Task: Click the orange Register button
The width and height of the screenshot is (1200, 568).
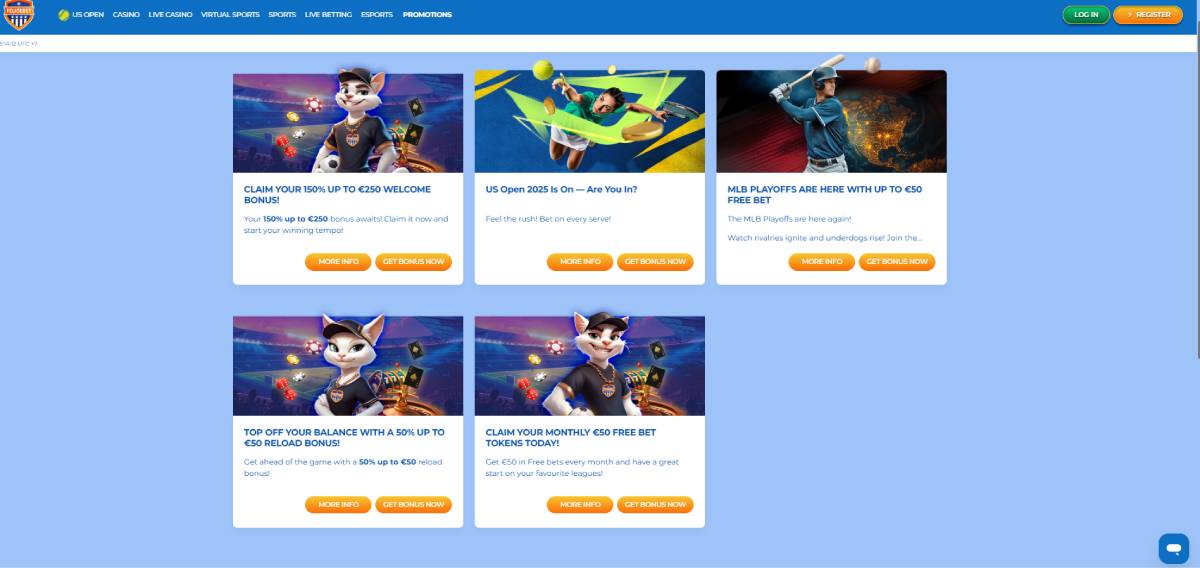Action: pyautogui.click(x=1148, y=15)
